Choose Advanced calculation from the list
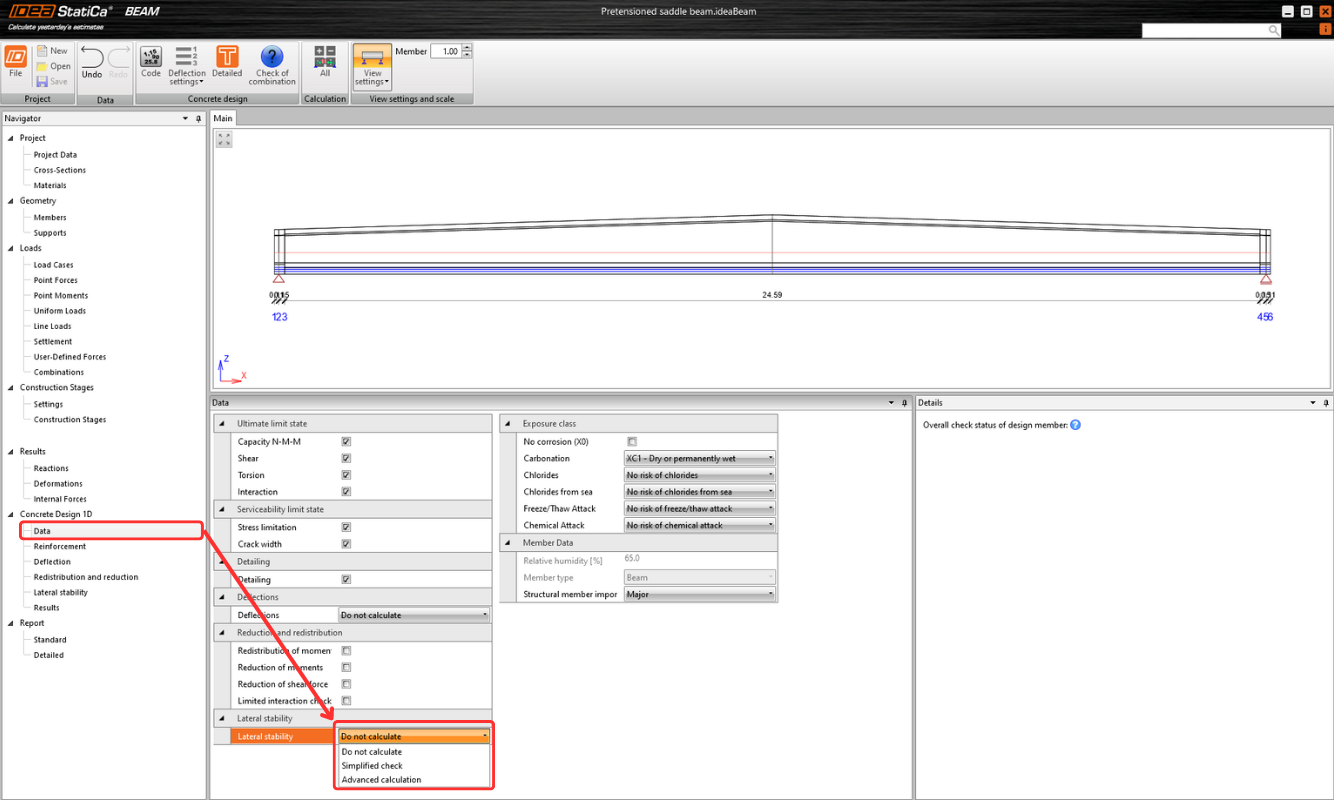This screenshot has height=800, width=1334. [x=381, y=780]
